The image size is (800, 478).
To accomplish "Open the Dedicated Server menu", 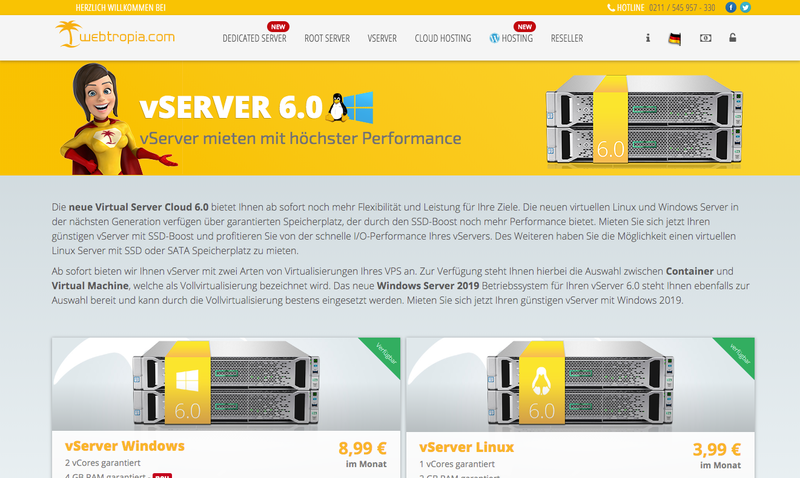I will coord(254,38).
